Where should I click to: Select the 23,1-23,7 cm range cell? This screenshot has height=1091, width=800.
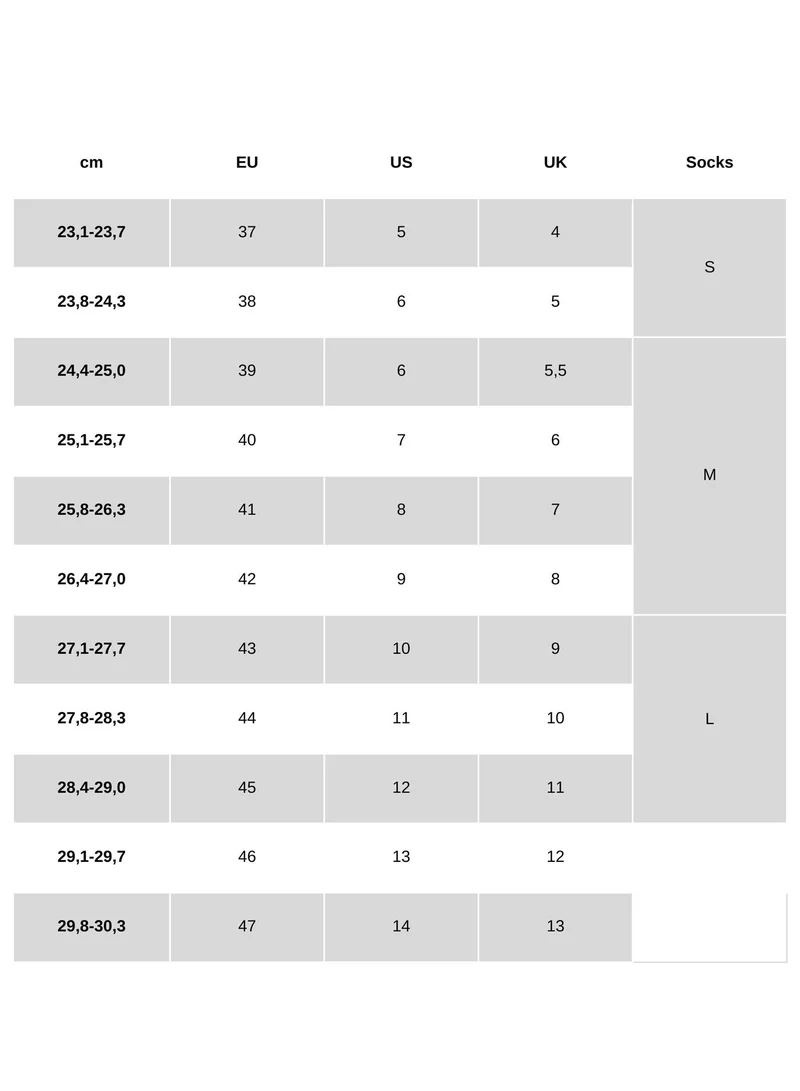[91, 232]
